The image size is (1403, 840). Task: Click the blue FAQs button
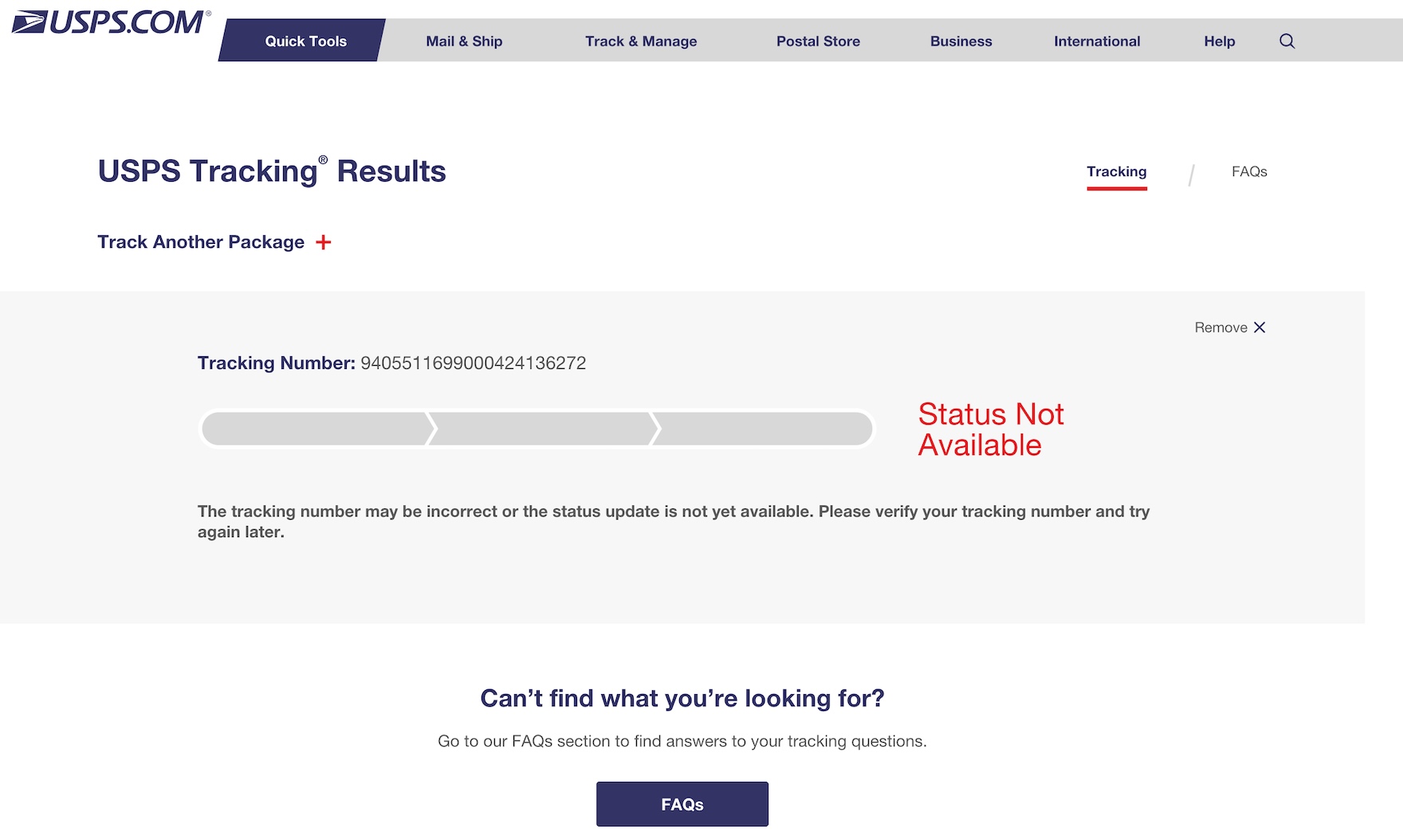pyautogui.click(x=682, y=804)
